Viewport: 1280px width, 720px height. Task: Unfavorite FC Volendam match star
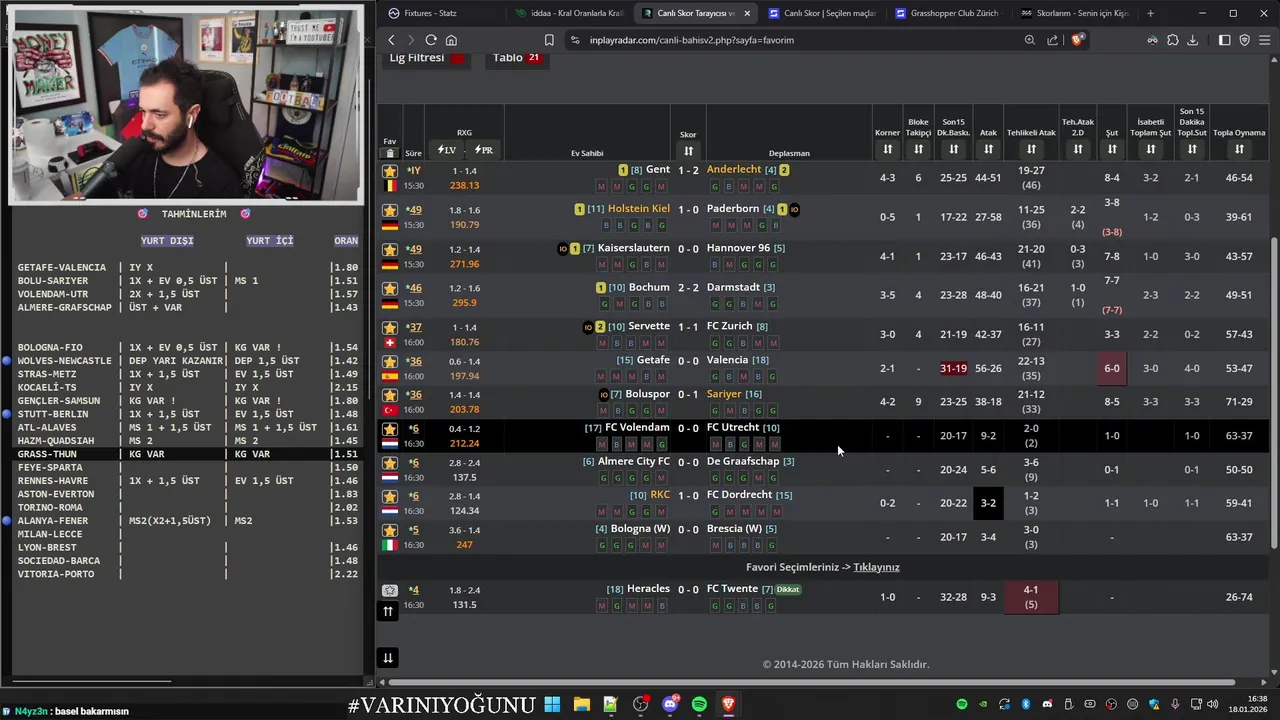(x=390, y=429)
